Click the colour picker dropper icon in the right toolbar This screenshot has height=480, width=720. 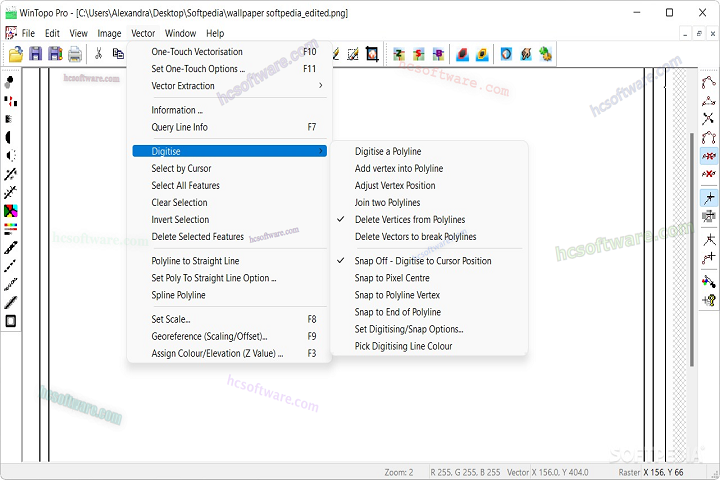click(709, 281)
